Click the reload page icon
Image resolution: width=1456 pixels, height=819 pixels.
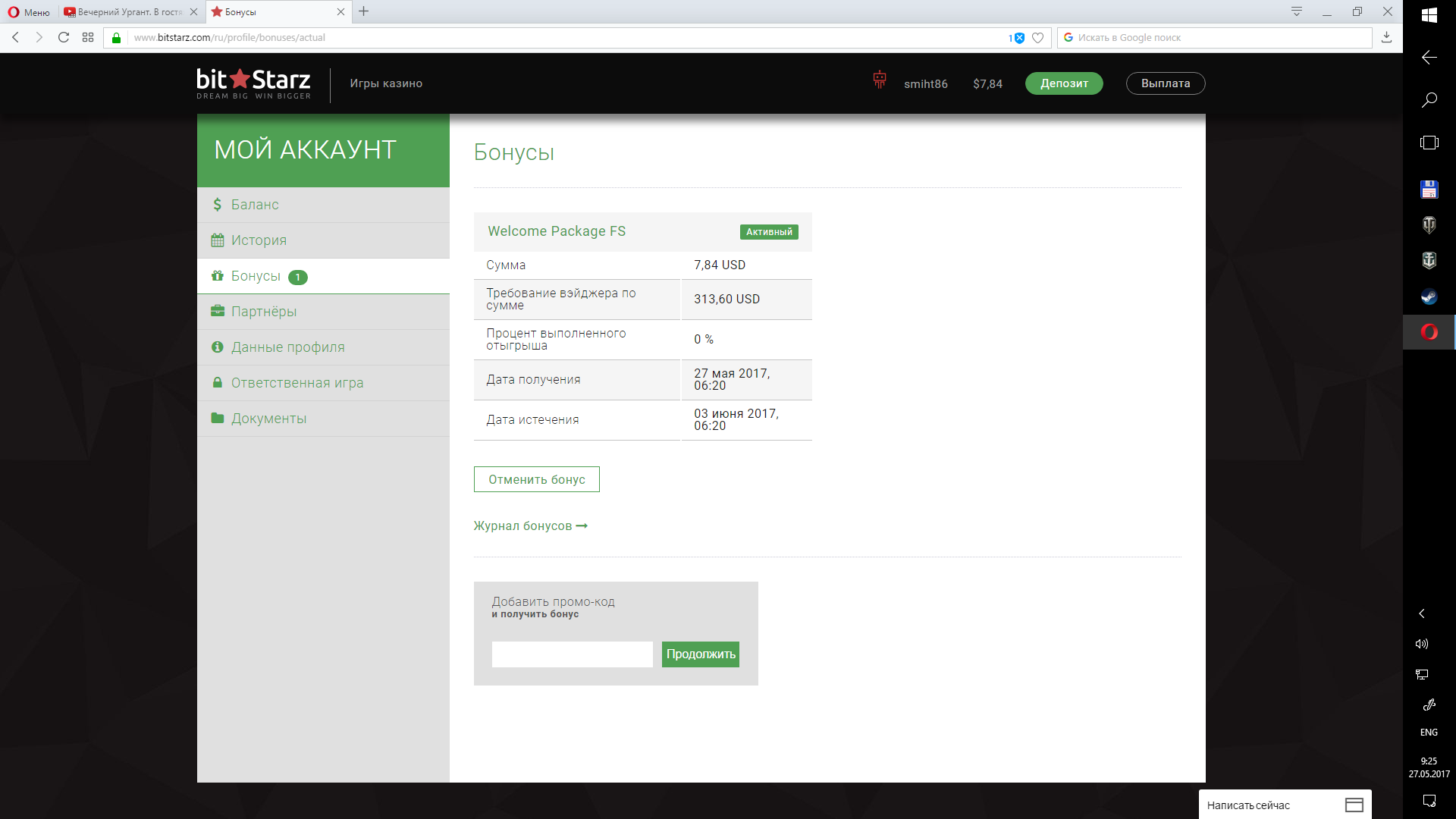[64, 37]
